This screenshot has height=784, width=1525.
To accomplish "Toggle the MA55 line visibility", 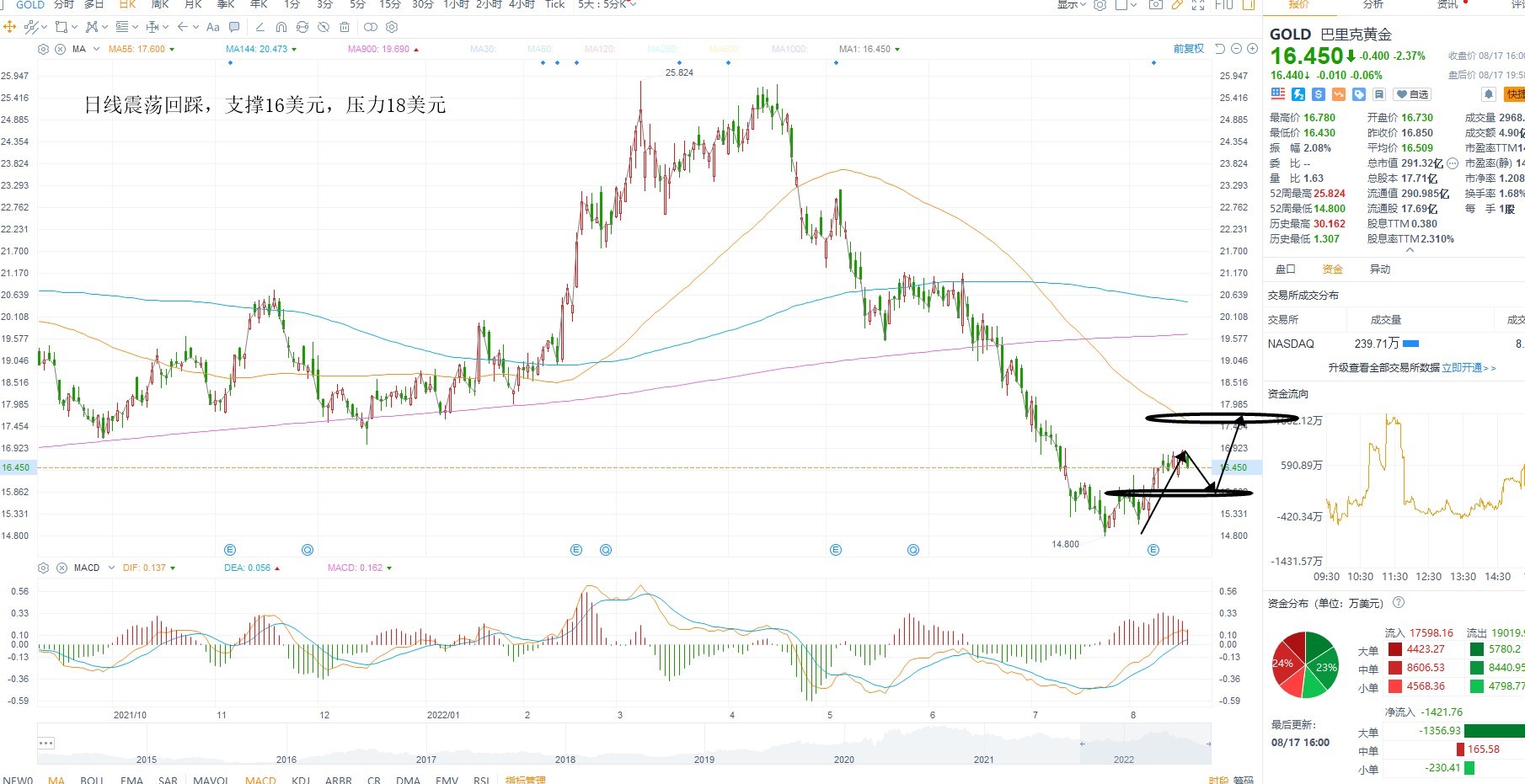I will click(x=142, y=49).
